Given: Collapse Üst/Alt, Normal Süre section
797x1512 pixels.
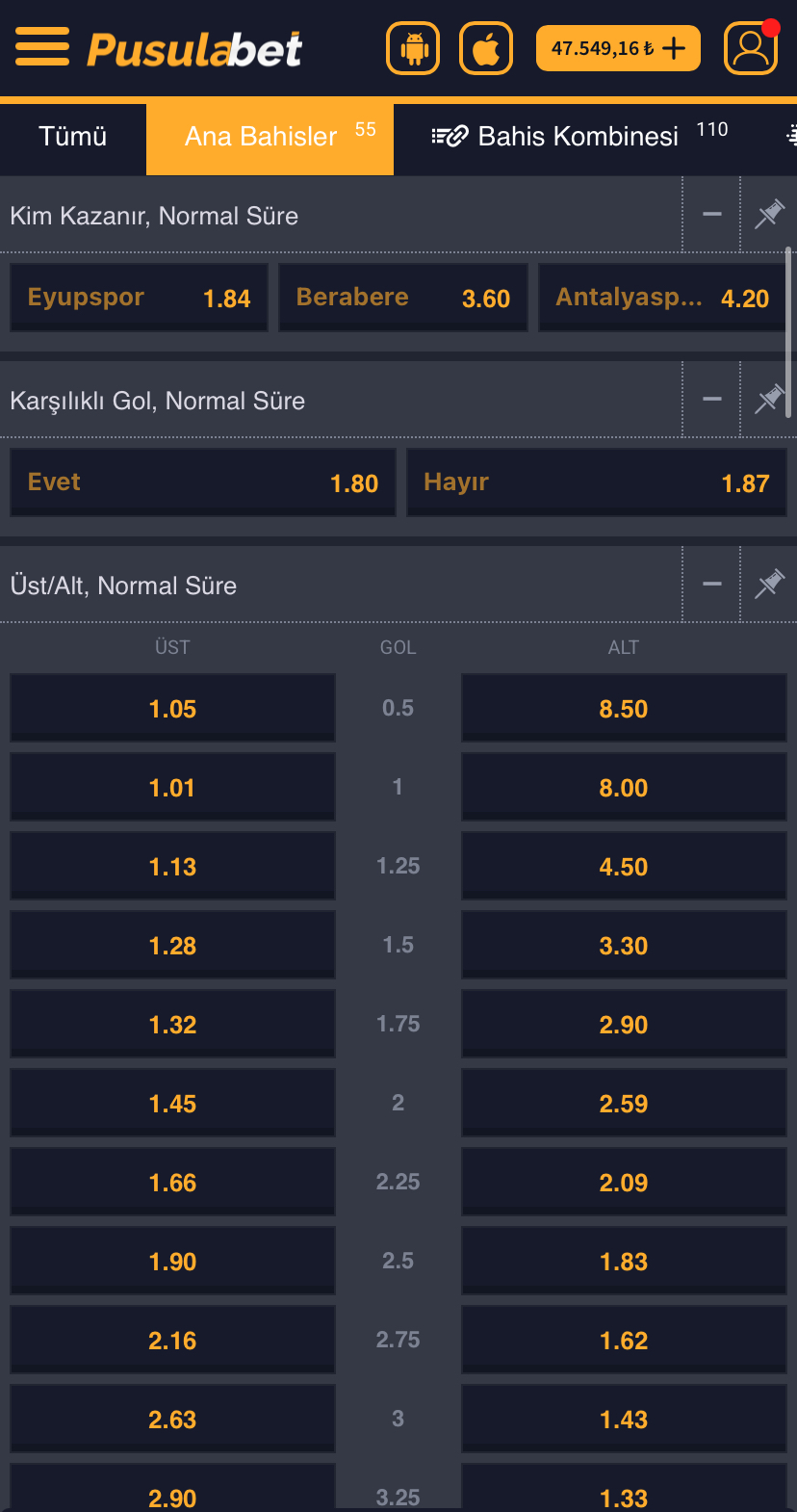Looking at the screenshot, I should coord(712,584).
